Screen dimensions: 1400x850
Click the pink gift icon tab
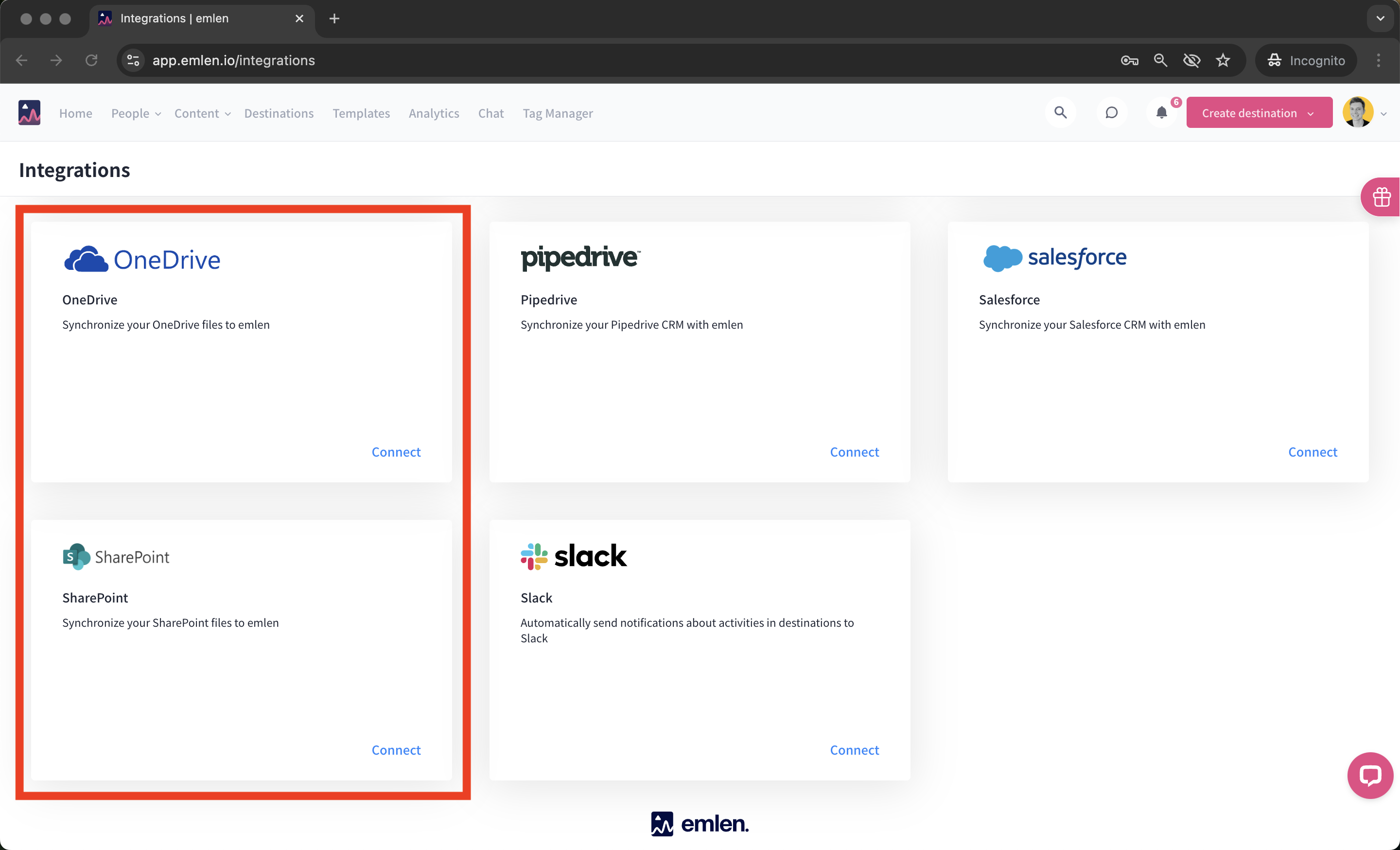click(x=1381, y=197)
